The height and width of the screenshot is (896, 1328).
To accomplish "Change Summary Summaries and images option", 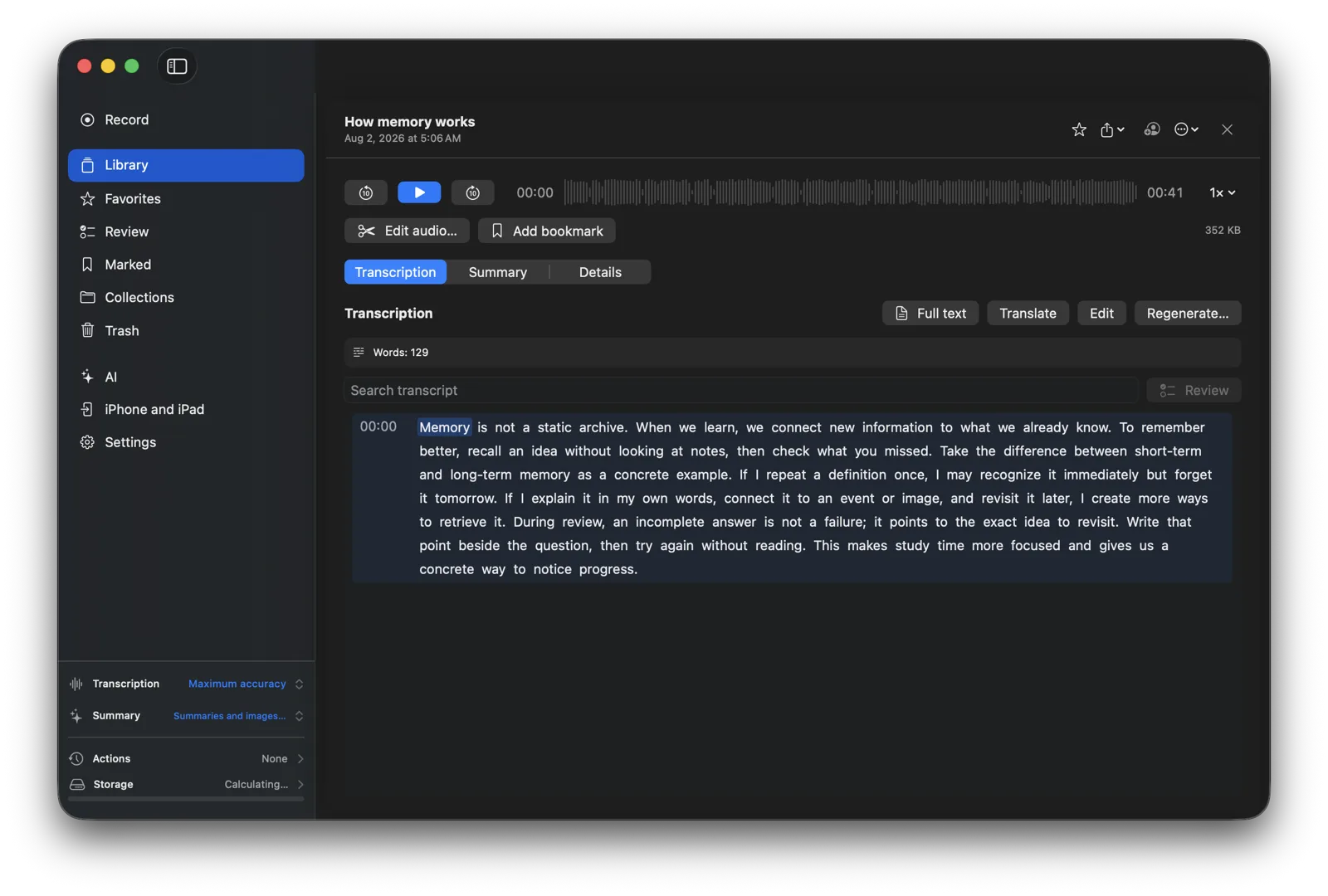I will point(238,716).
